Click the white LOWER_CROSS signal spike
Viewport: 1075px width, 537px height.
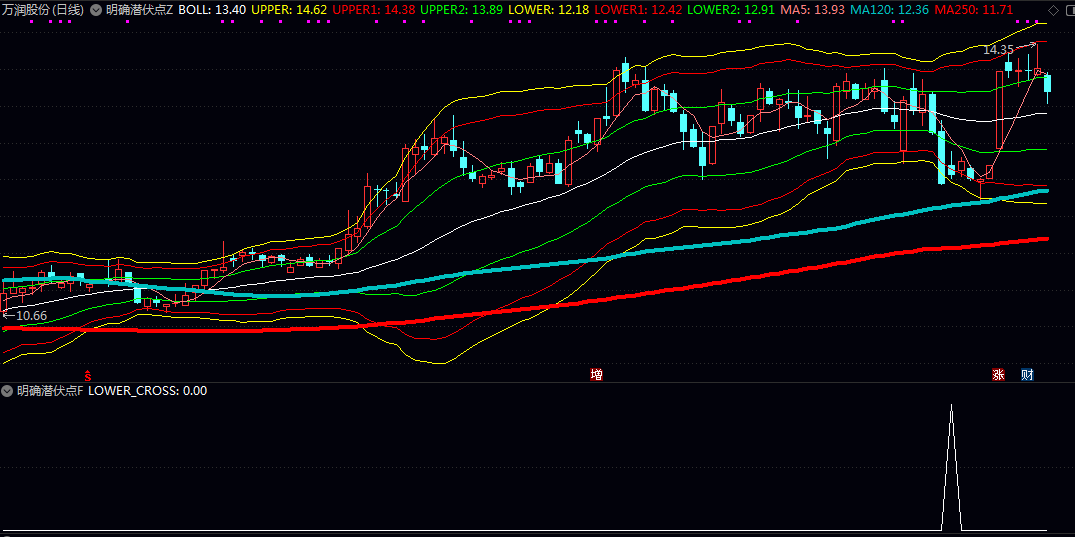pos(951,466)
